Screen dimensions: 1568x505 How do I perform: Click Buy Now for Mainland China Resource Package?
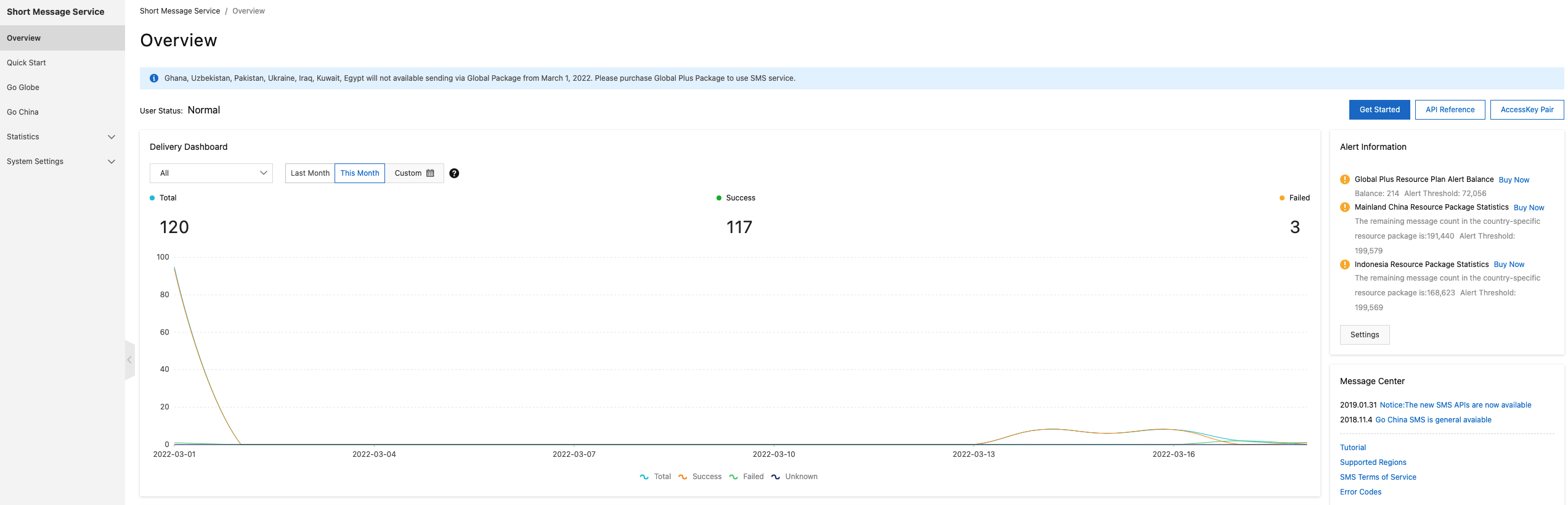pos(1529,208)
